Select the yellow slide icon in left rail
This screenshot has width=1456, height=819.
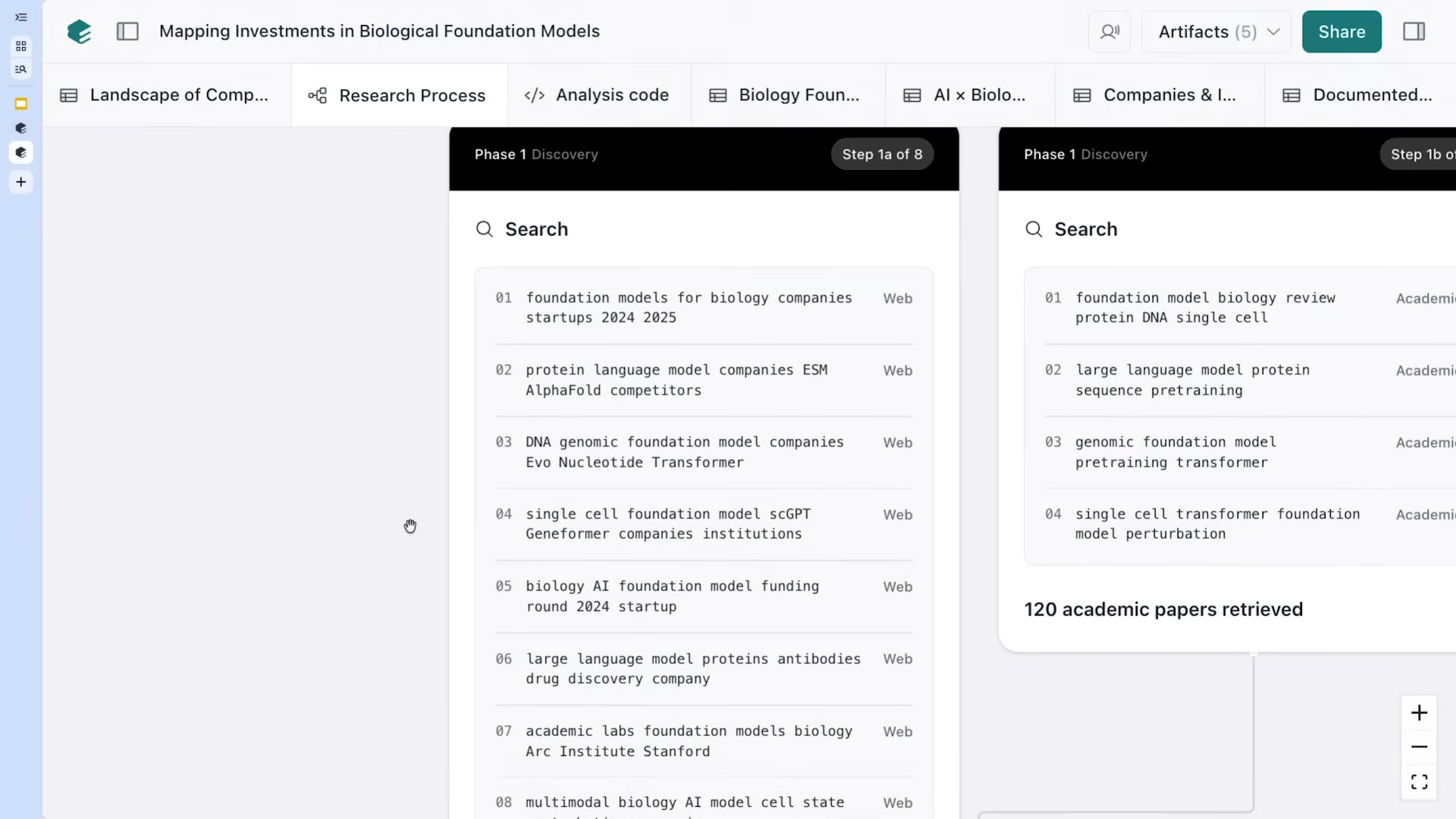click(21, 104)
